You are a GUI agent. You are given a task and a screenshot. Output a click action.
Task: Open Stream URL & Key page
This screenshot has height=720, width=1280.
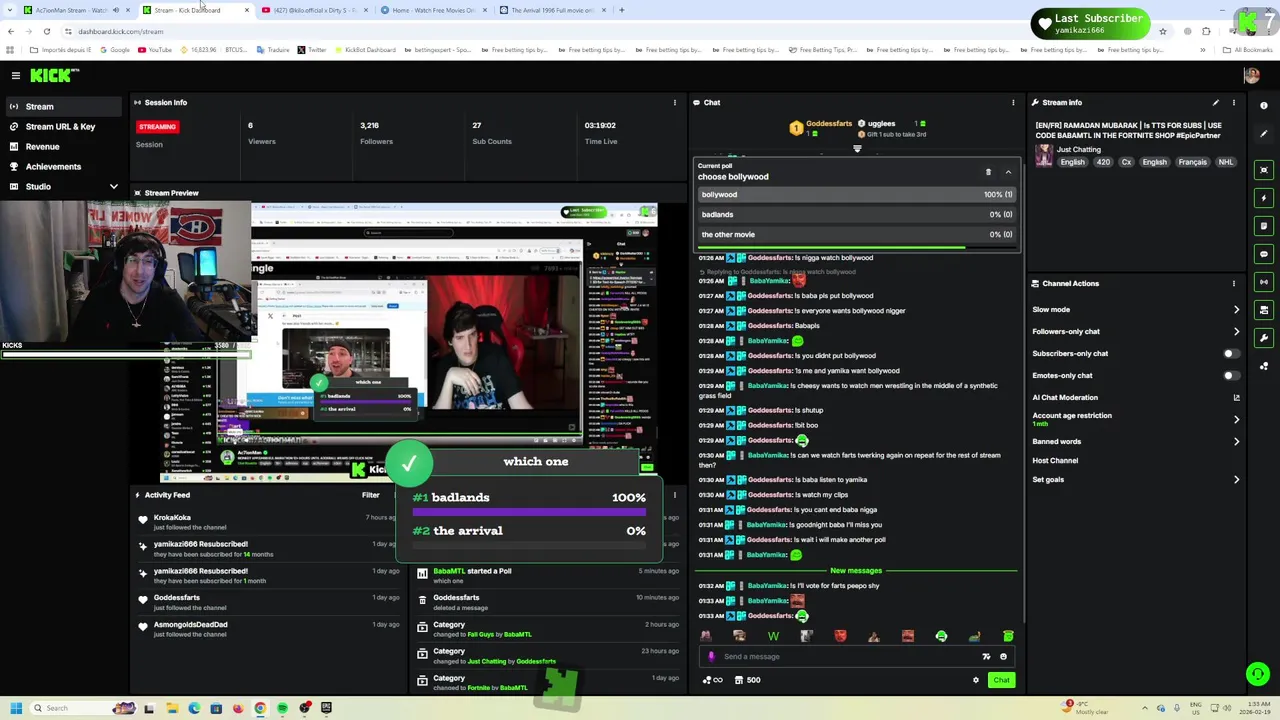tap(62, 126)
